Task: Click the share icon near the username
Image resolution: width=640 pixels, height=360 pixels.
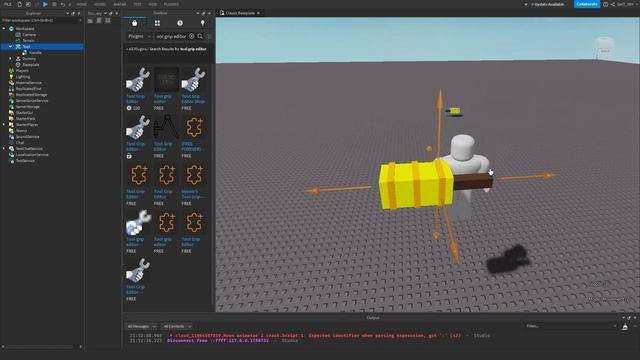Action: [613, 4]
